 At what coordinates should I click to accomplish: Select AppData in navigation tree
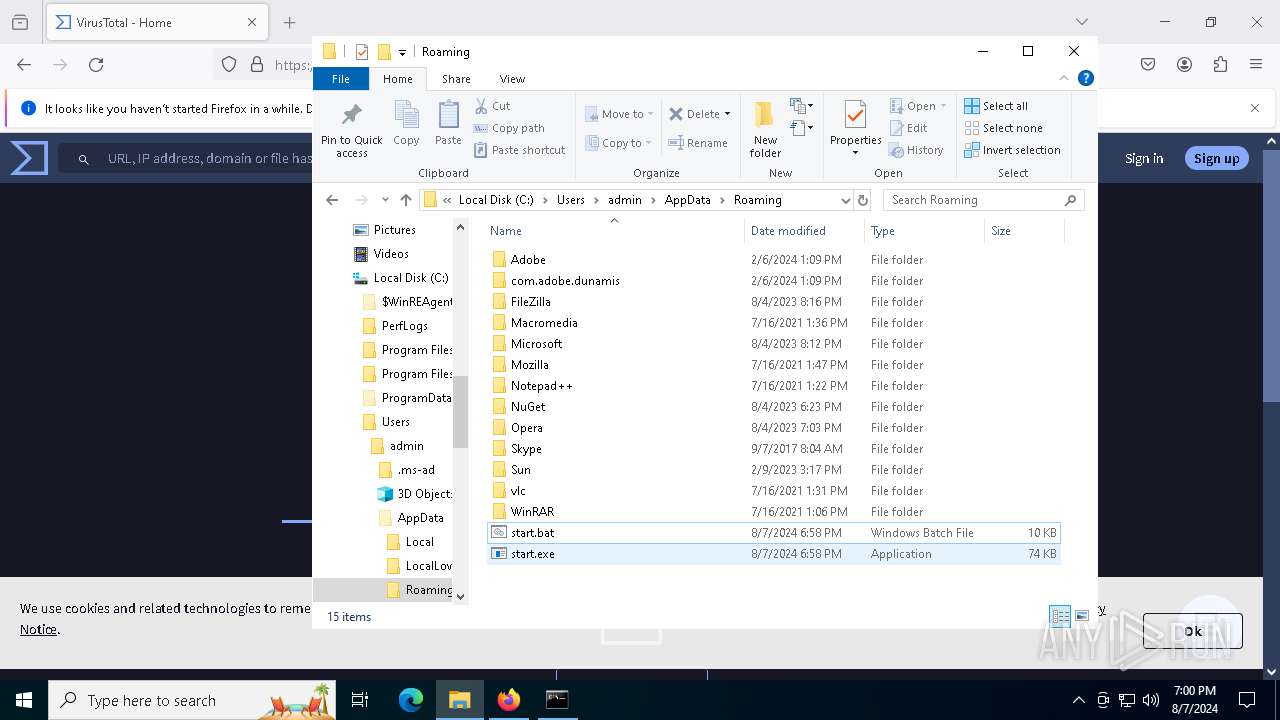(410, 518)
